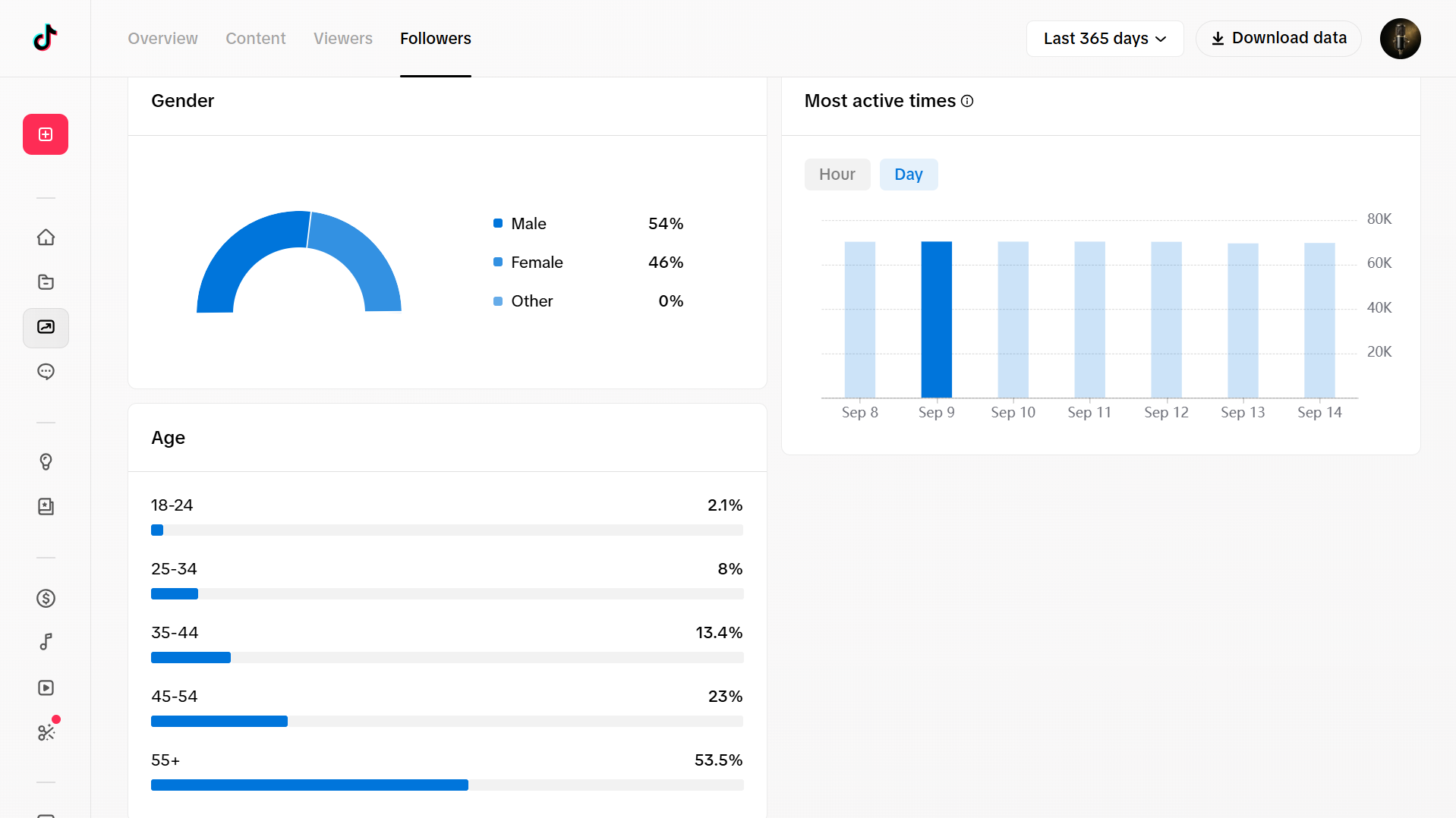This screenshot has height=818, width=1456.
Task: Open the music note Sounds icon
Action: point(46,643)
